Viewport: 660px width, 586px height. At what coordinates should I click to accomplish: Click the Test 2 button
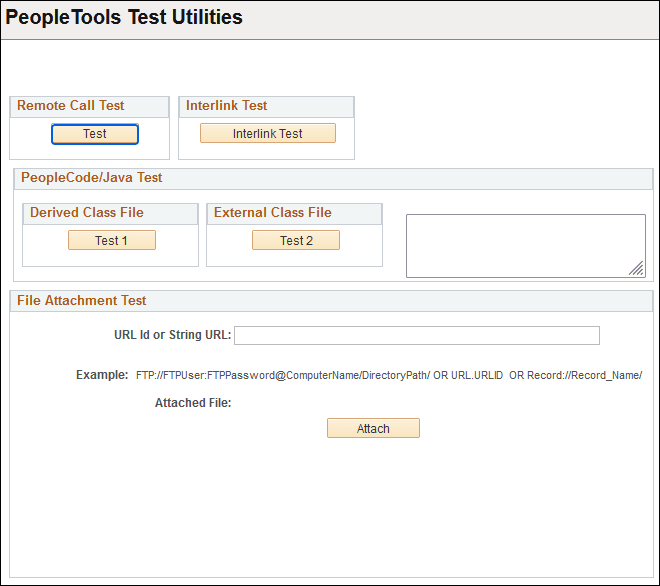click(x=296, y=240)
